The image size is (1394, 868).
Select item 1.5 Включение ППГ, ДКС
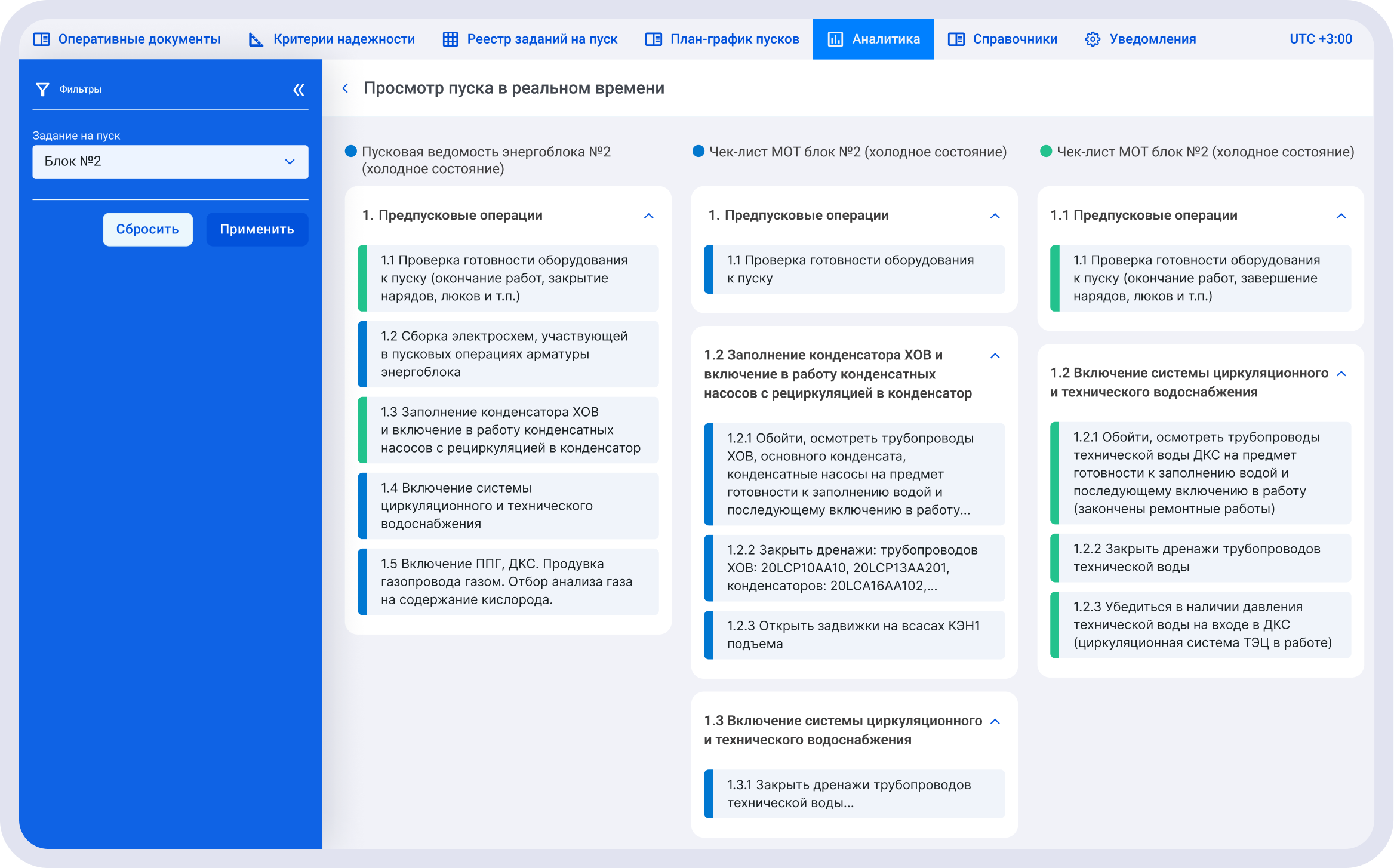click(508, 582)
